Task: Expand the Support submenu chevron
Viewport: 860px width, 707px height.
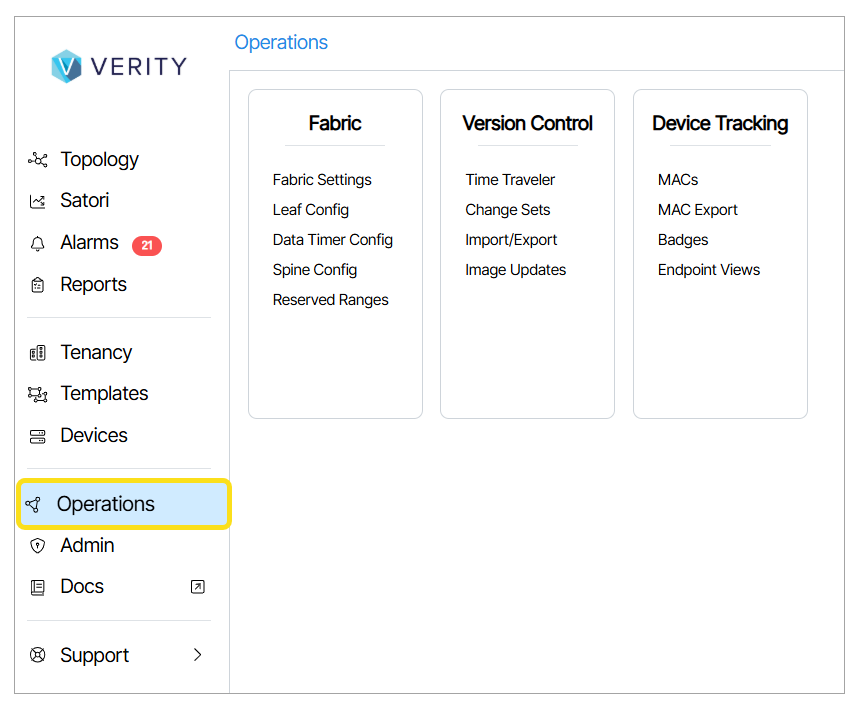Action: click(x=197, y=655)
